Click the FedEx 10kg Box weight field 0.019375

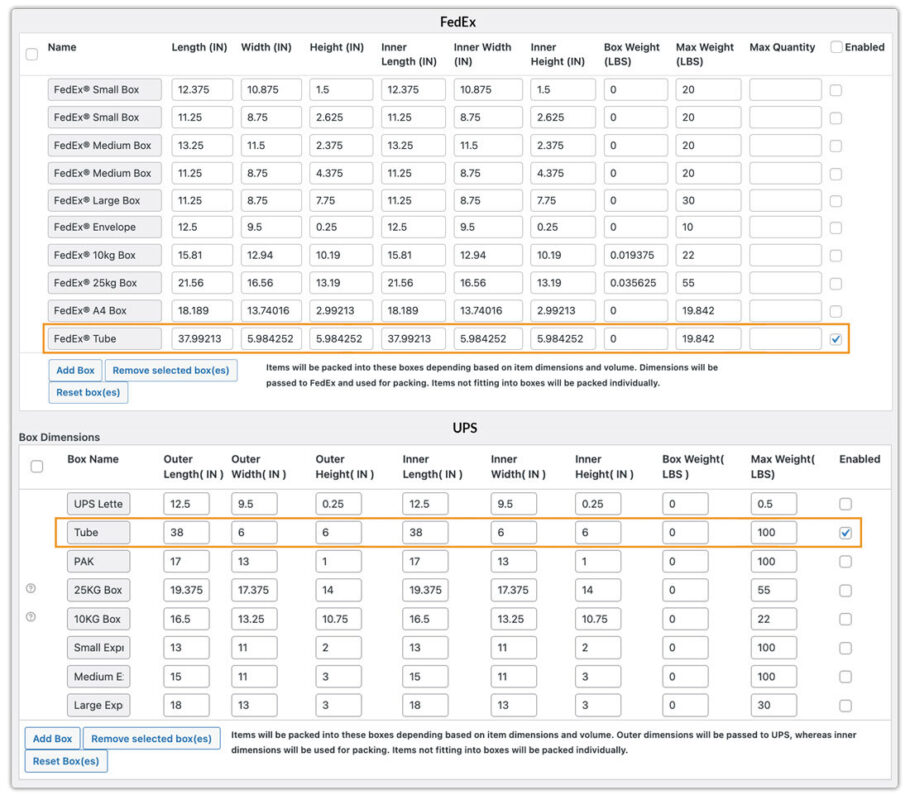point(635,255)
